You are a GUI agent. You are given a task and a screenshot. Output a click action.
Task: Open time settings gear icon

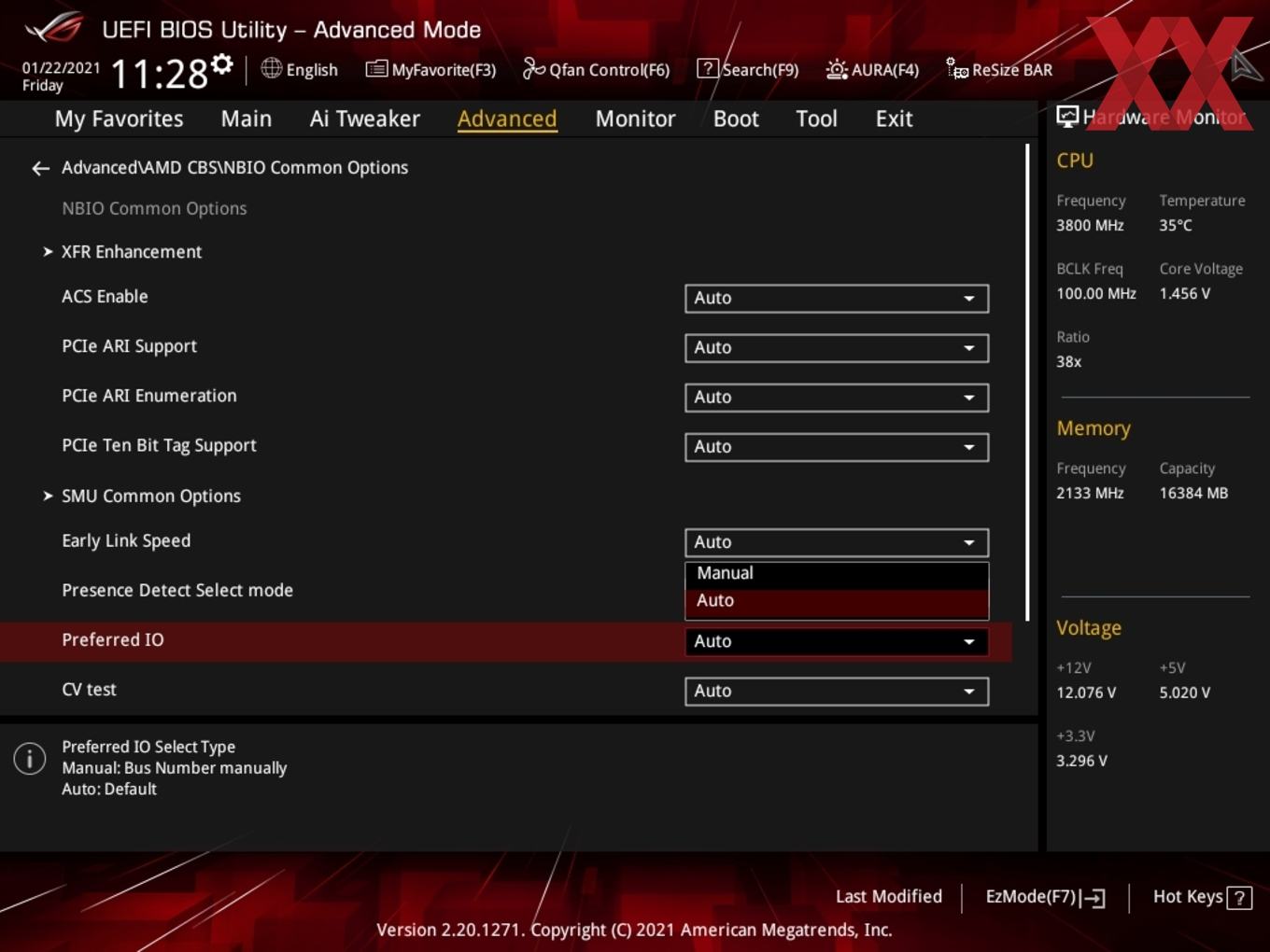pyautogui.click(x=221, y=64)
